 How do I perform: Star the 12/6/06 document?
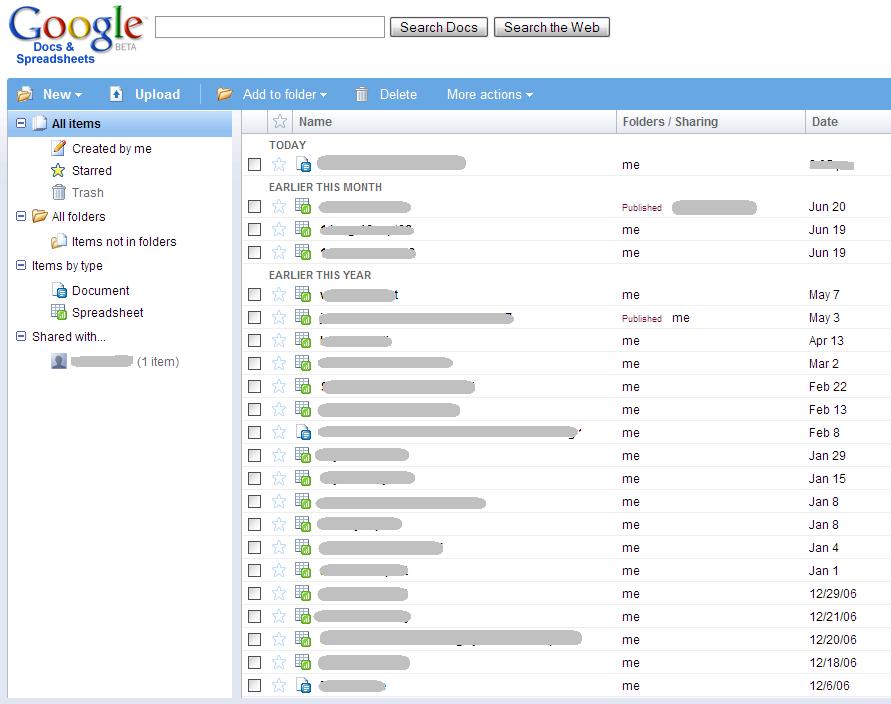pyautogui.click(x=279, y=685)
